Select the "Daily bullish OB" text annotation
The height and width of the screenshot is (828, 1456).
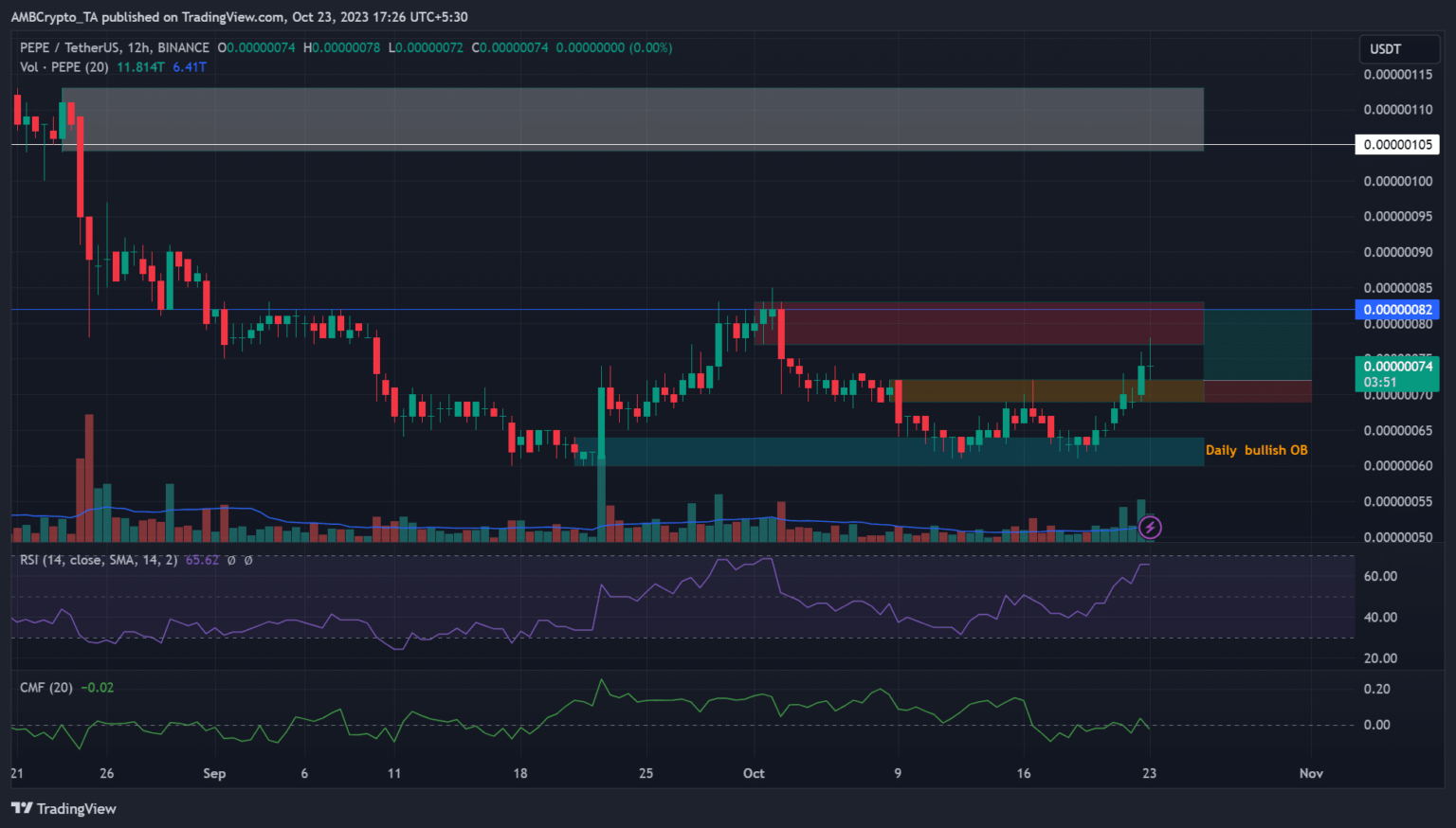[1256, 450]
